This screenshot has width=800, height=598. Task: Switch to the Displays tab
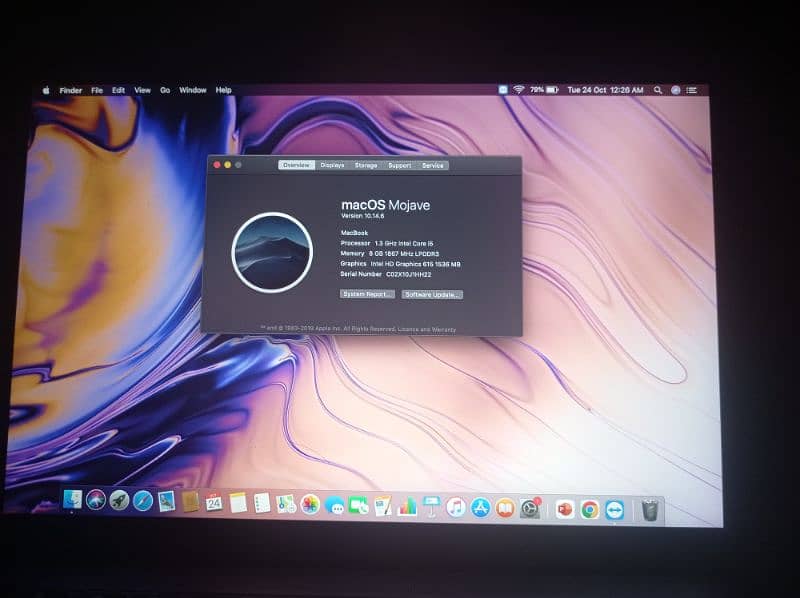pyautogui.click(x=333, y=165)
